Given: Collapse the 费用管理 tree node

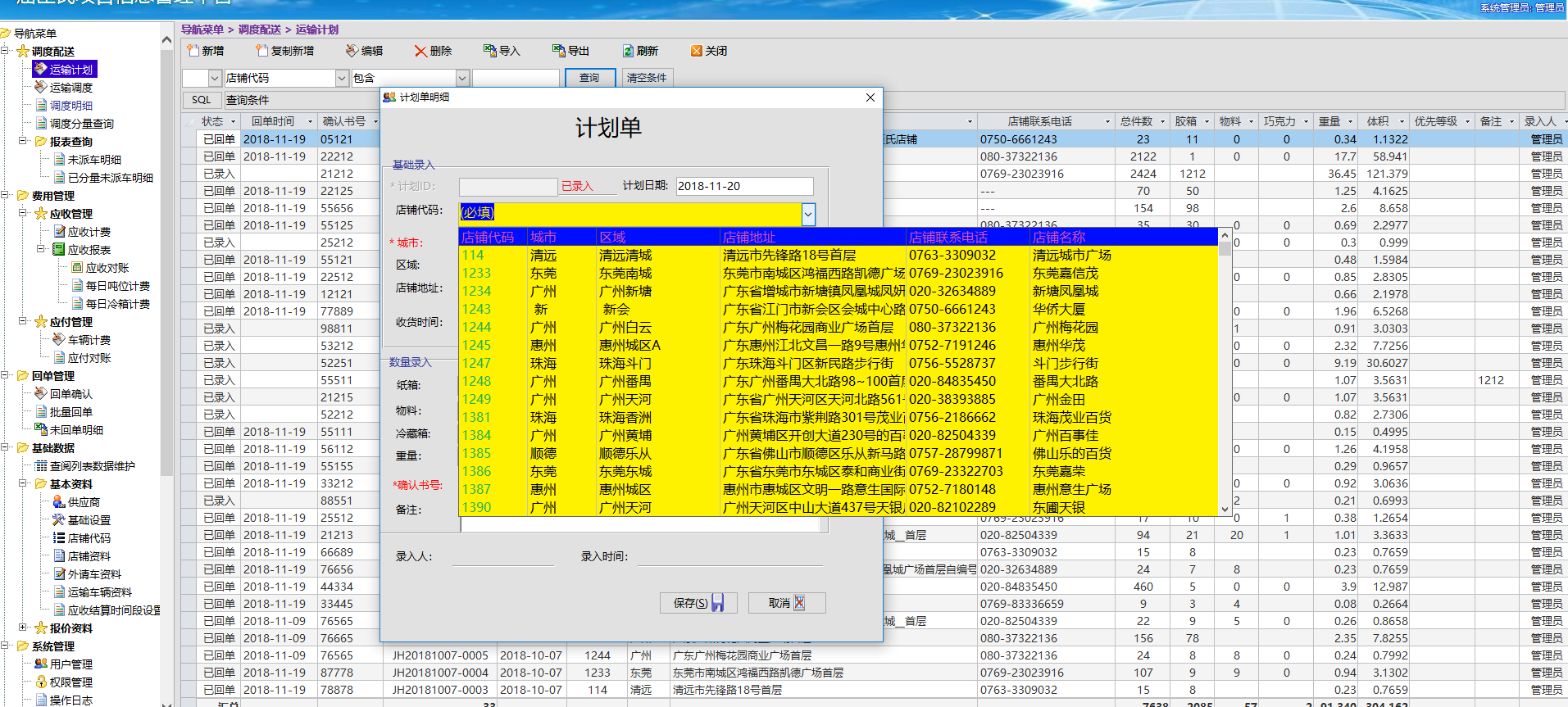Looking at the screenshot, I should [x=5, y=195].
